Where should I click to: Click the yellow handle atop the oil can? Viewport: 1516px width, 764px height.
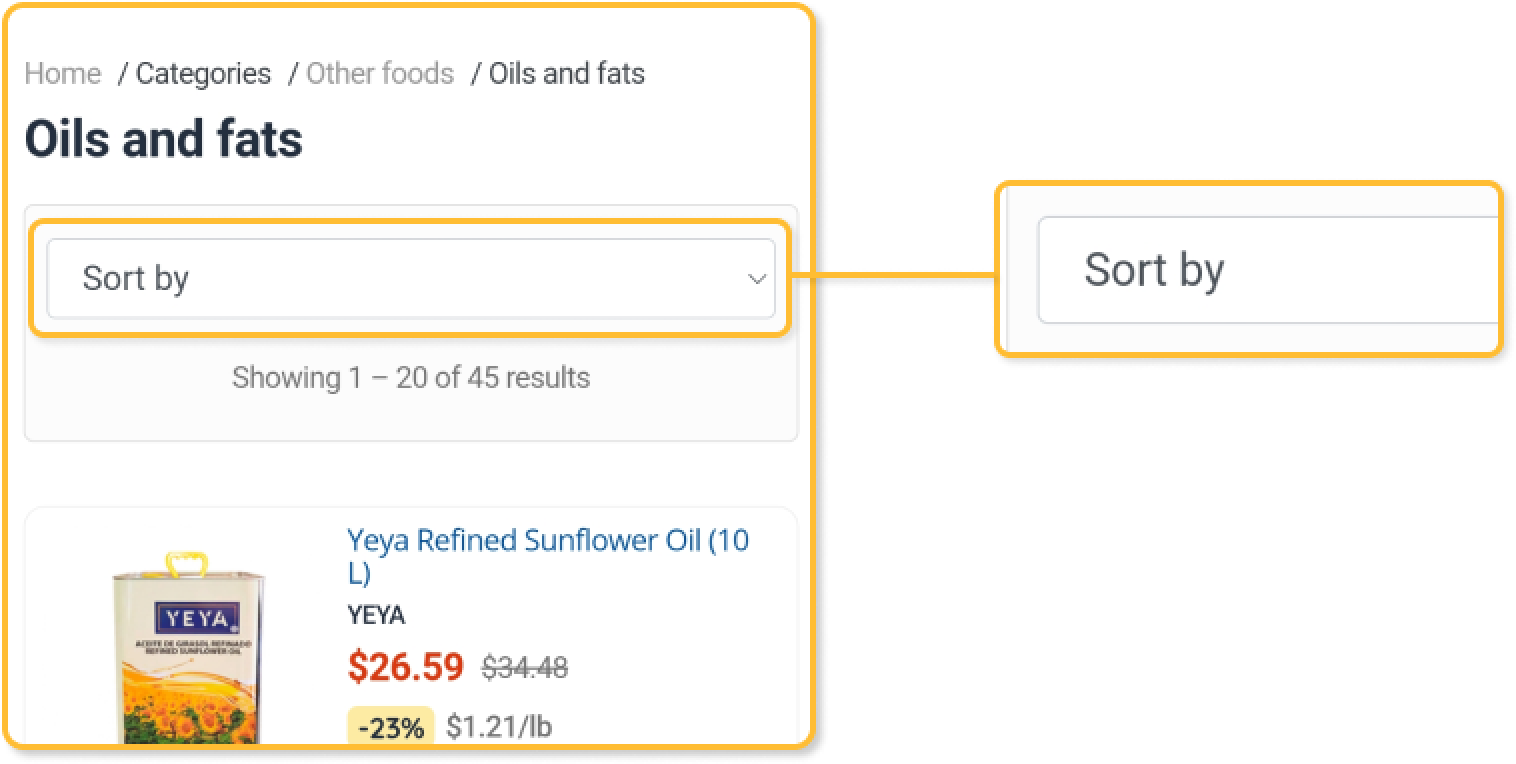coord(186,563)
